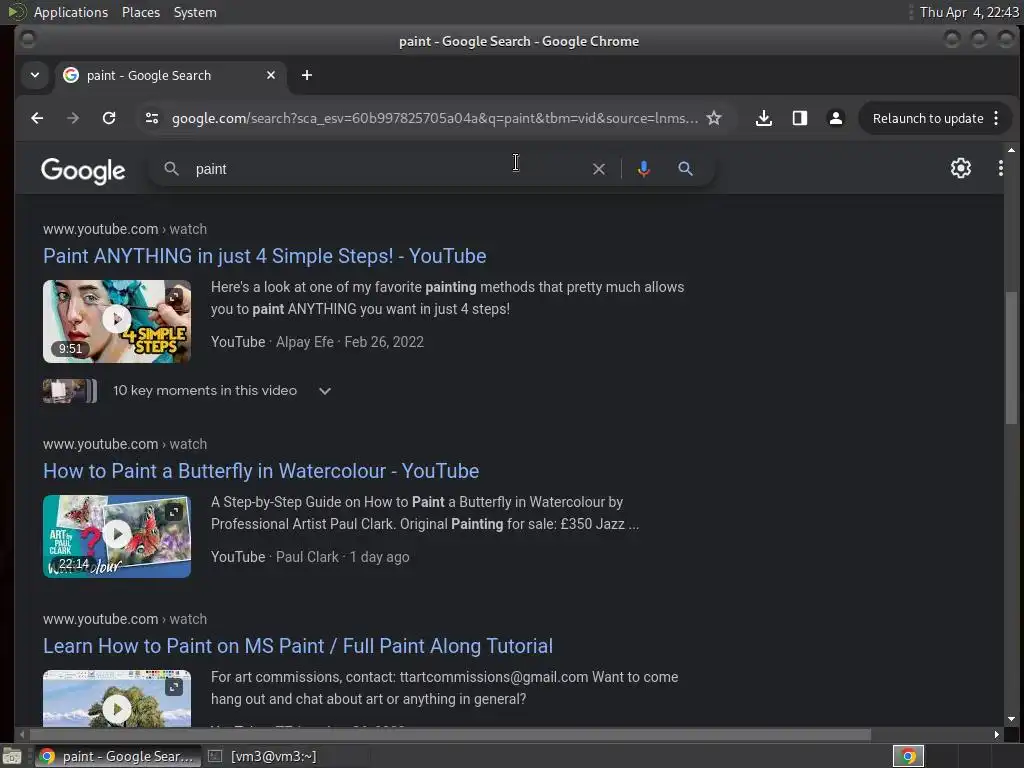Open the Chrome profile icon

(835, 118)
